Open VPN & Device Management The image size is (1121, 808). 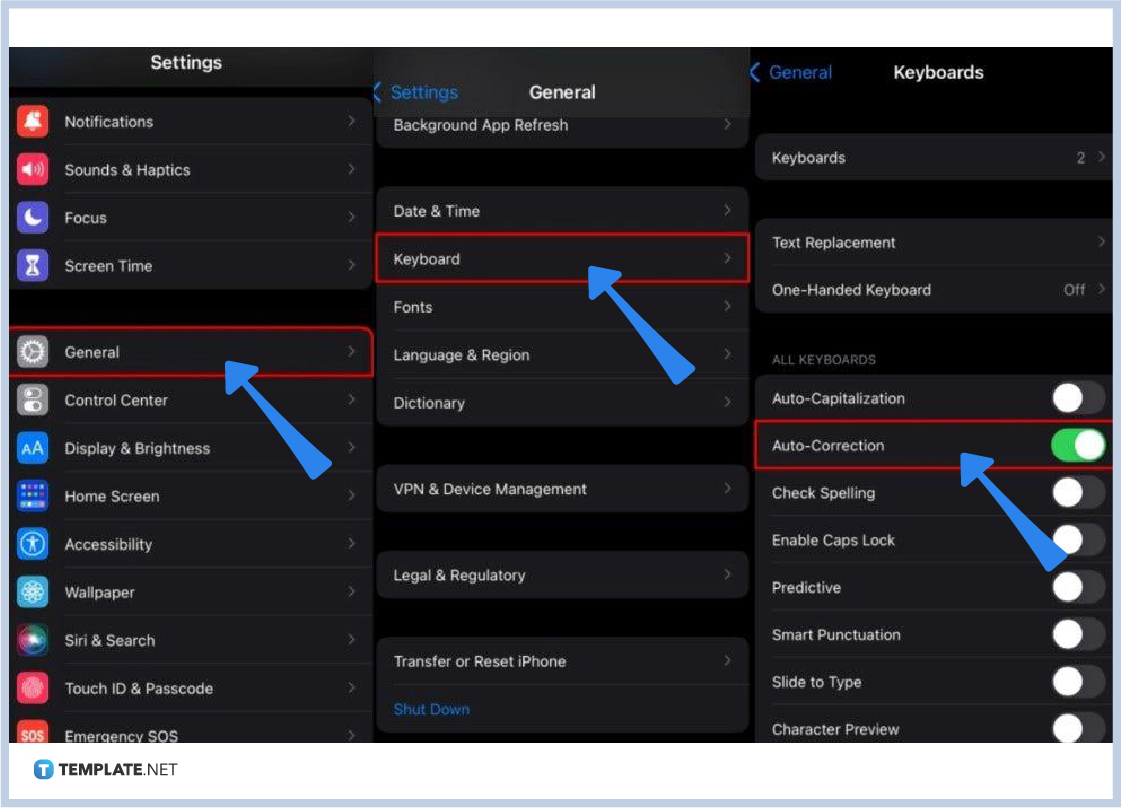pos(563,488)
